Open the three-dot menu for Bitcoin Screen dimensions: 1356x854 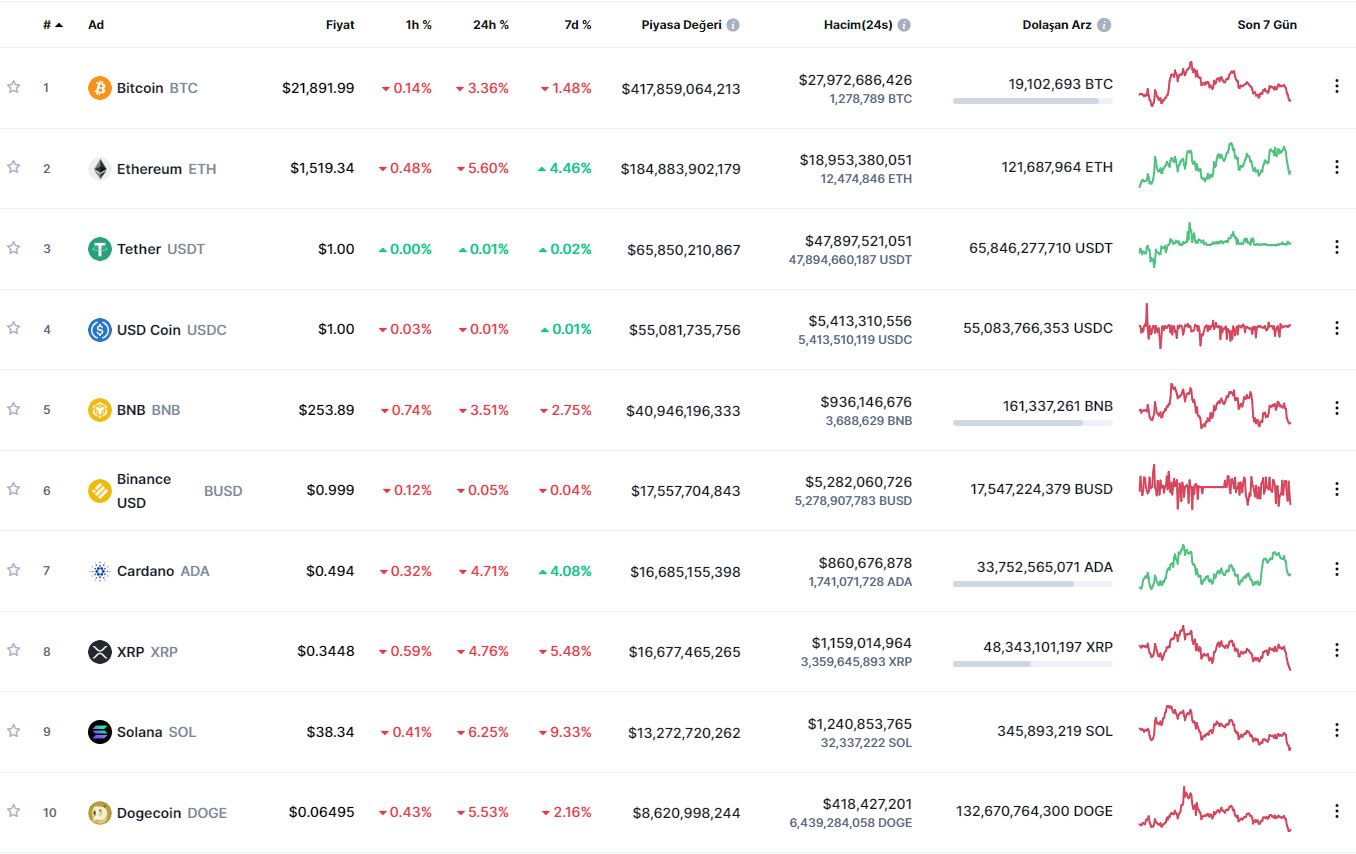1336,86
